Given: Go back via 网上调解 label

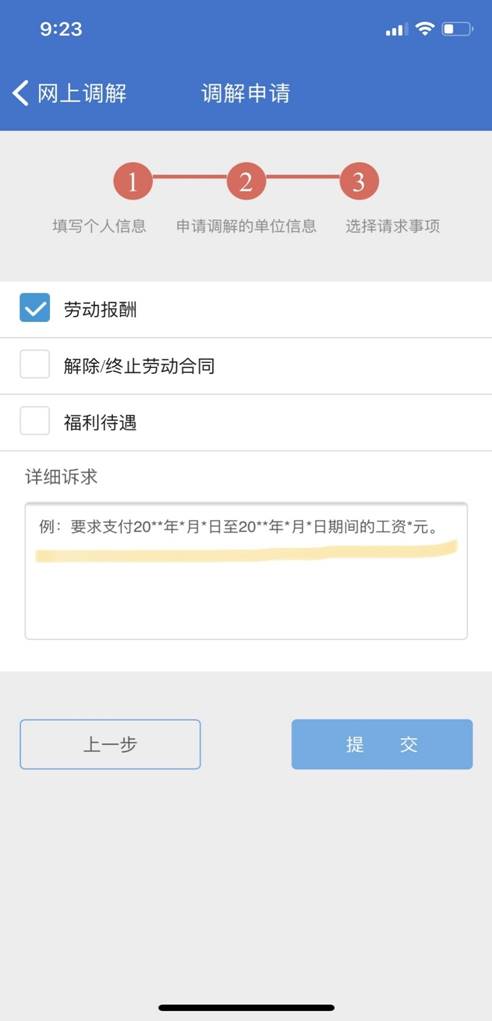Looking at the screenshot, I should coord(82,93).
